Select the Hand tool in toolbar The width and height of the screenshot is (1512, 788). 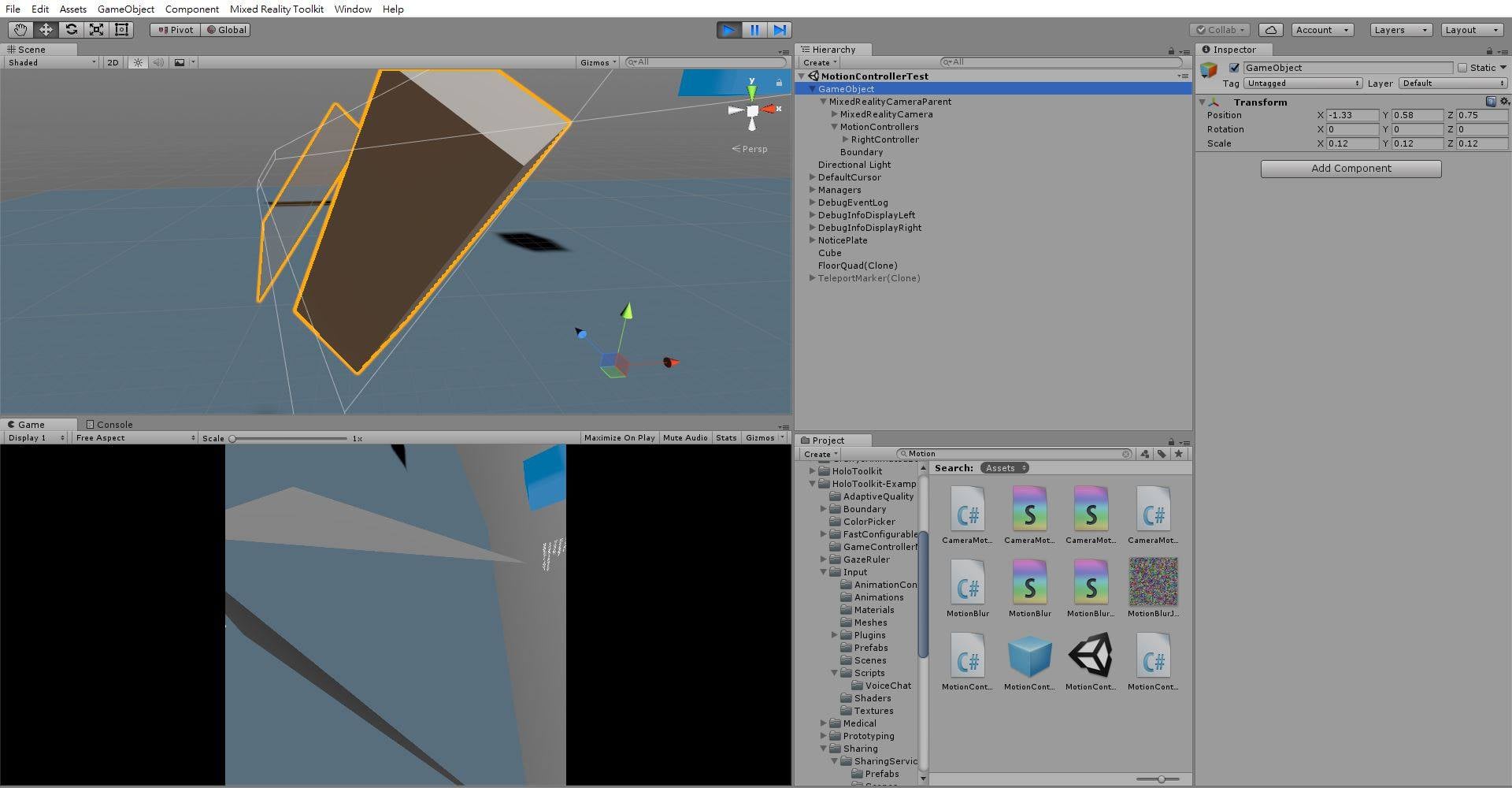point(20,30)
